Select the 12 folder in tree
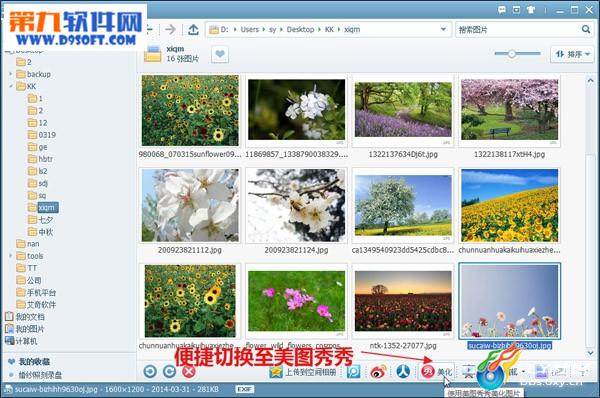Viewport: 600px width, 398px height. coord(38,122)
